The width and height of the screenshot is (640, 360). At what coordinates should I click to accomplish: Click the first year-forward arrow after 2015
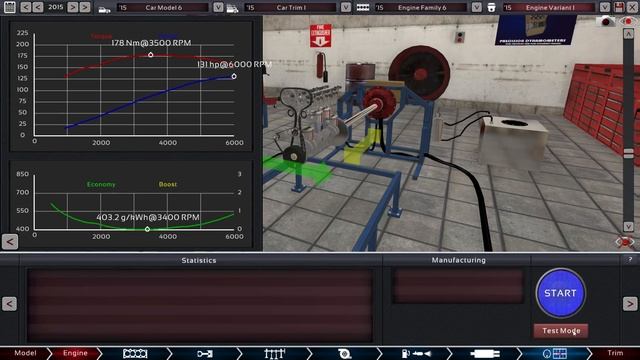tap(73, 7)
